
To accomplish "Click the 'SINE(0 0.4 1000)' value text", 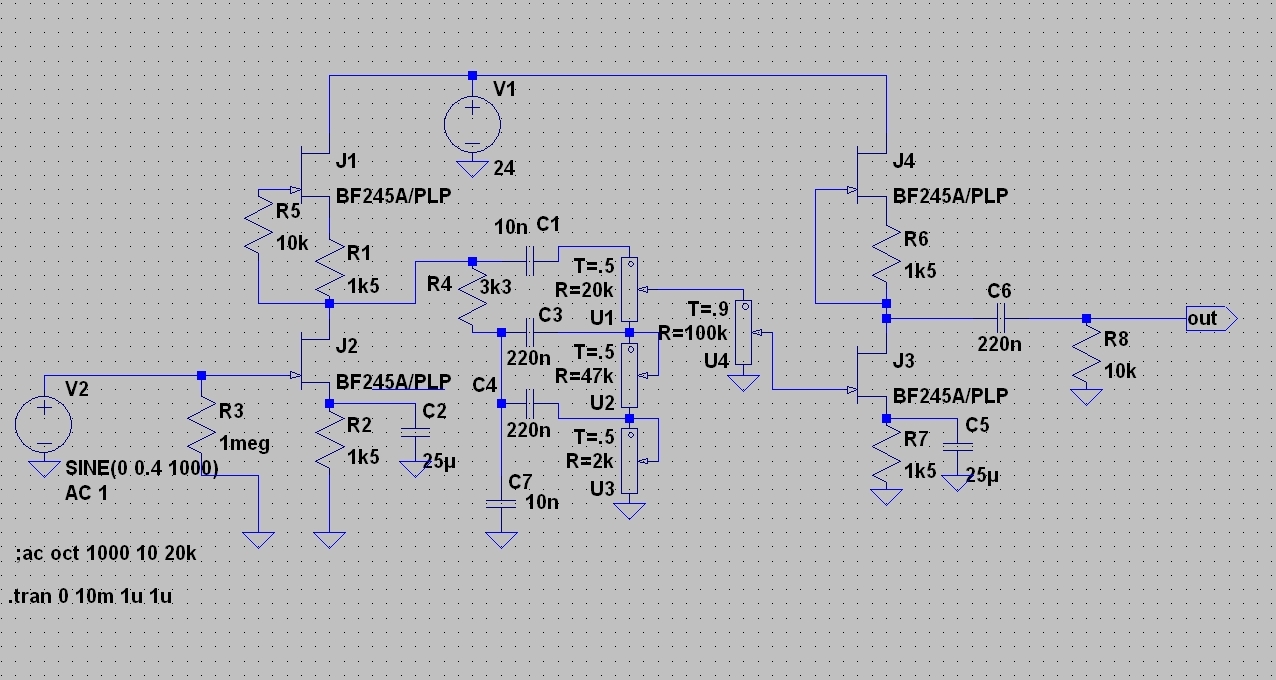I will (x=140, y=468).
